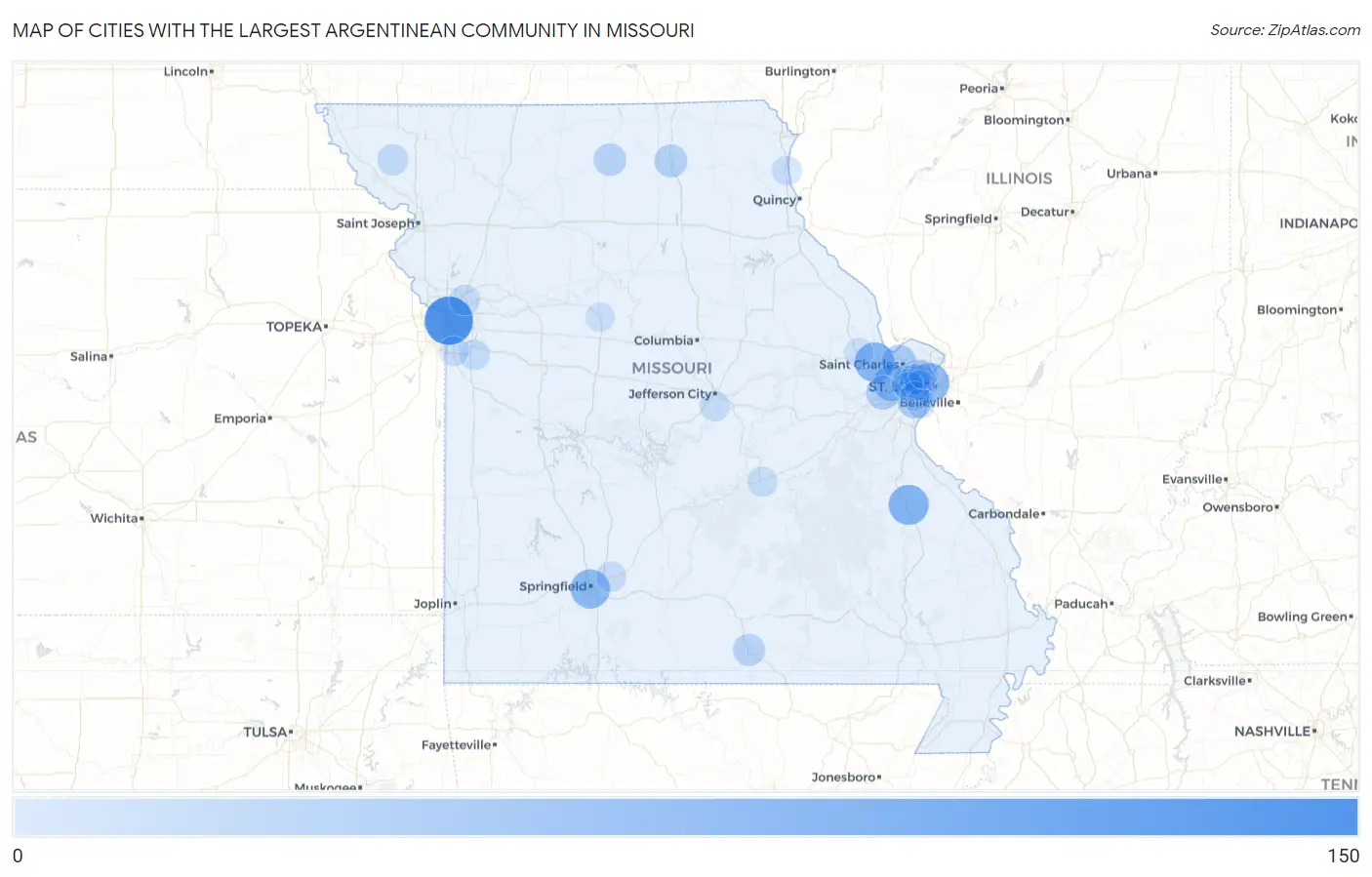Click the Paducah city label
Image resolution: width=1372 pixels, height=877 pixels.
pos(1081,604)
